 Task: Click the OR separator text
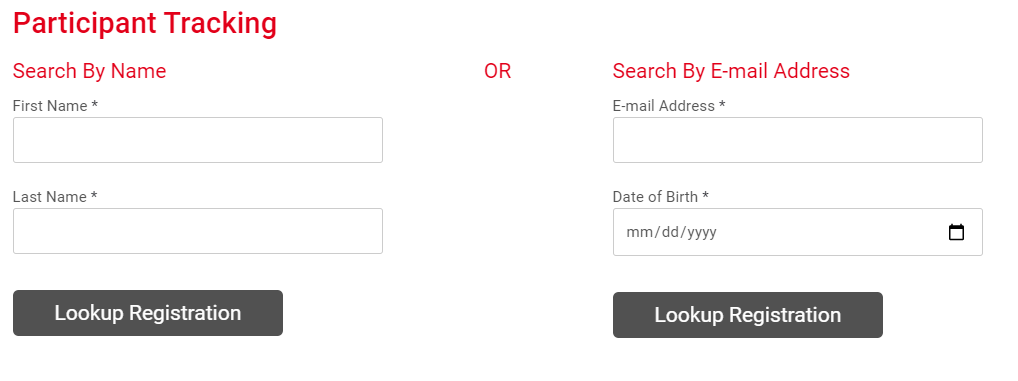[498, 71]
